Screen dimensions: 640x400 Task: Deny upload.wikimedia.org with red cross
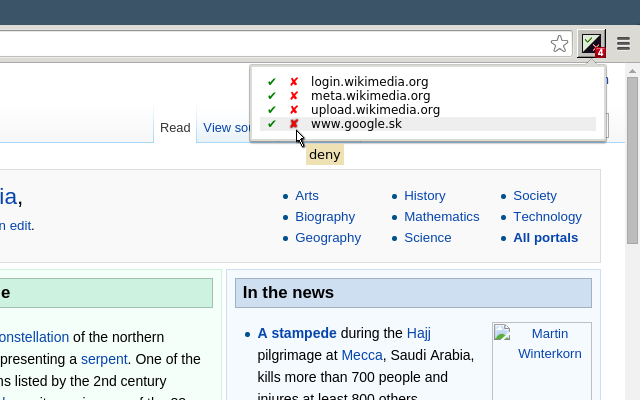[294, 109]
